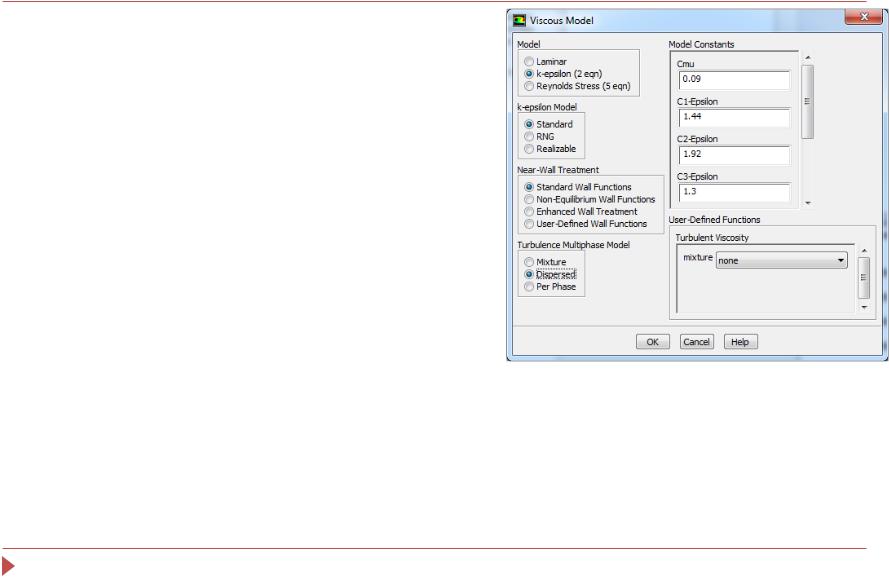The width and height of the screenshot is (889, 578).
Task: Click User-Defined Functions scroll up arrow
Action: coord(864,250)
